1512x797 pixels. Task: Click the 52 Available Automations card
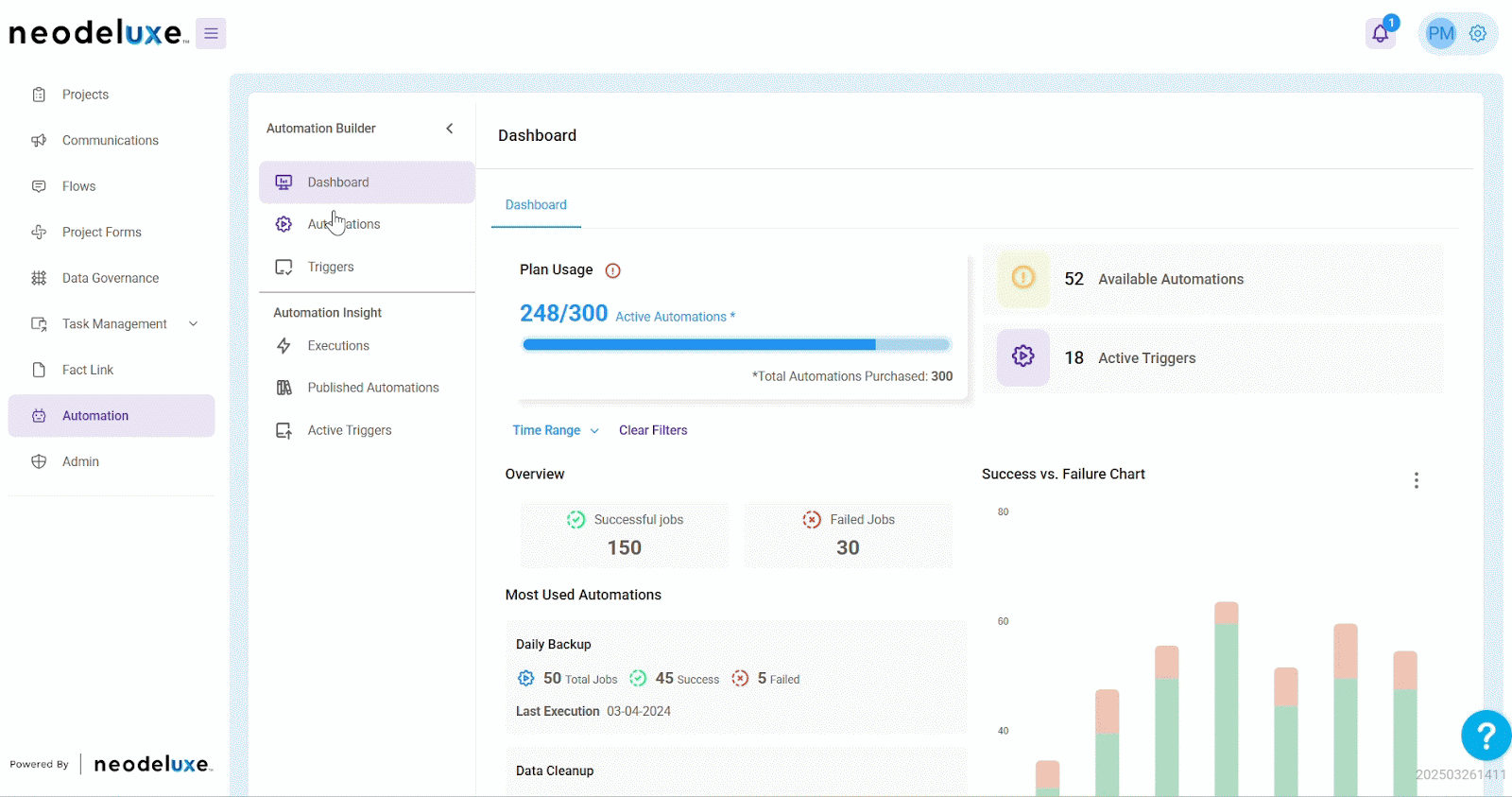1213,279
